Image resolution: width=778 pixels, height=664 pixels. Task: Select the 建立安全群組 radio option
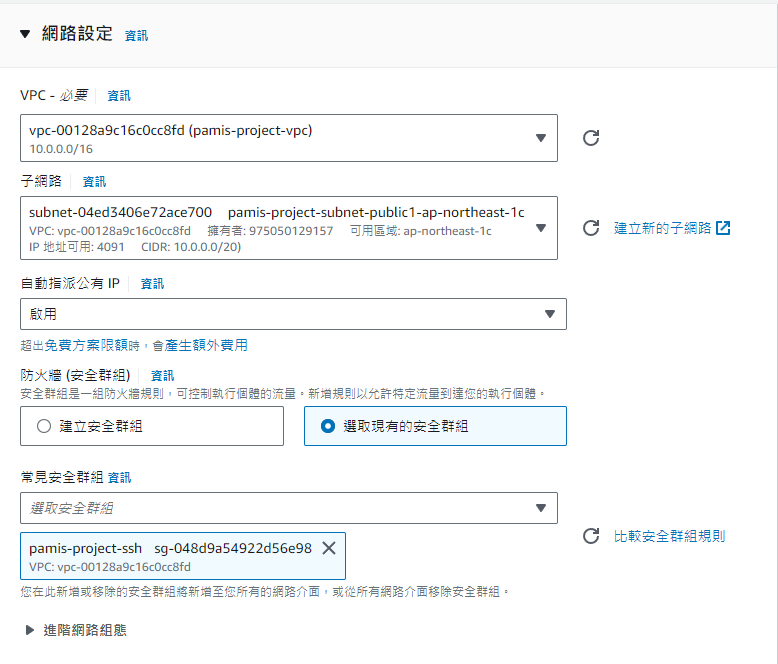pos(44,426)
